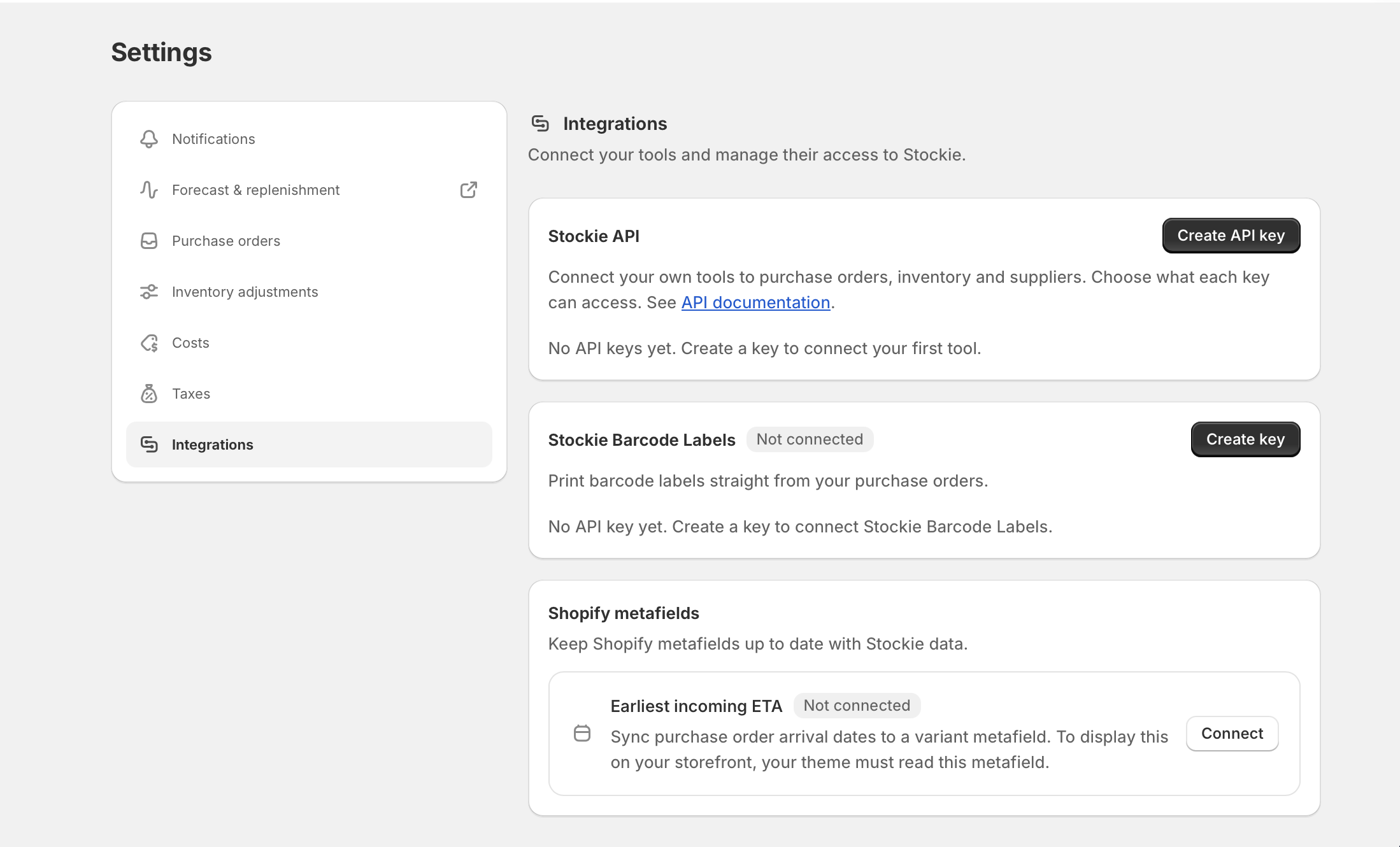Click the Taxes icon in sidebar
1400x847 pixels.
coord(149,394)
